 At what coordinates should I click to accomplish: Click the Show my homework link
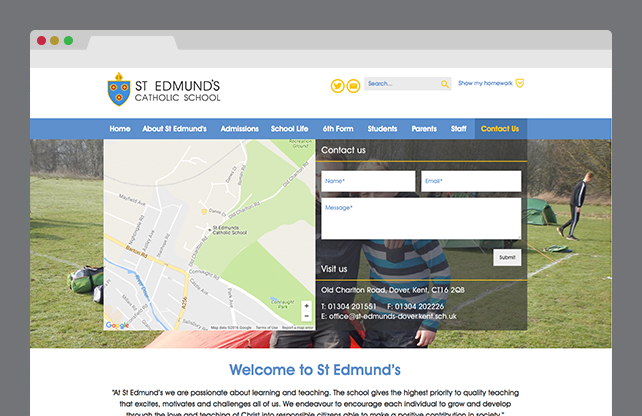click(484, 84)
